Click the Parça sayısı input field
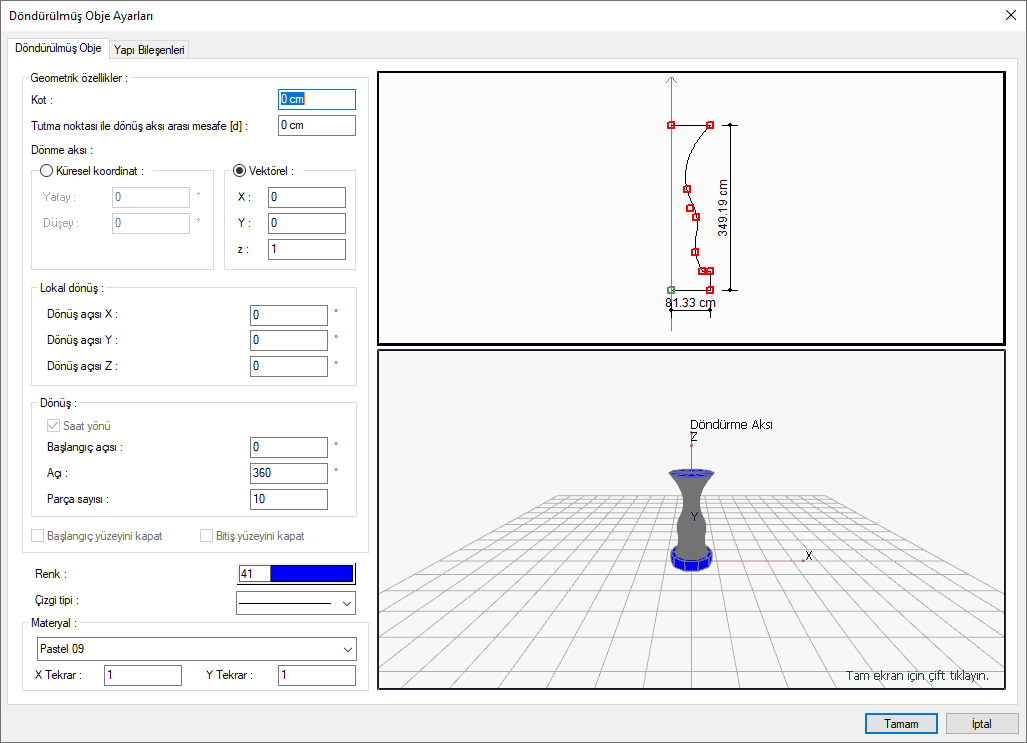The height and width of the screenshot is (743, 1027). tap(288, 499)
